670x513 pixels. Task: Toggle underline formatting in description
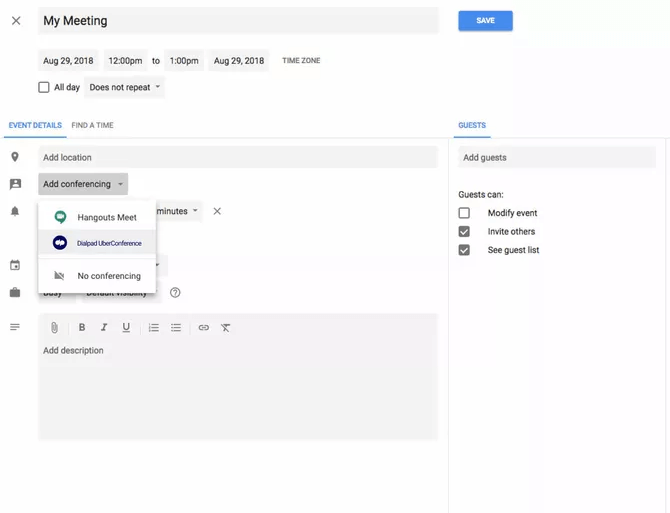pos(126,327)
